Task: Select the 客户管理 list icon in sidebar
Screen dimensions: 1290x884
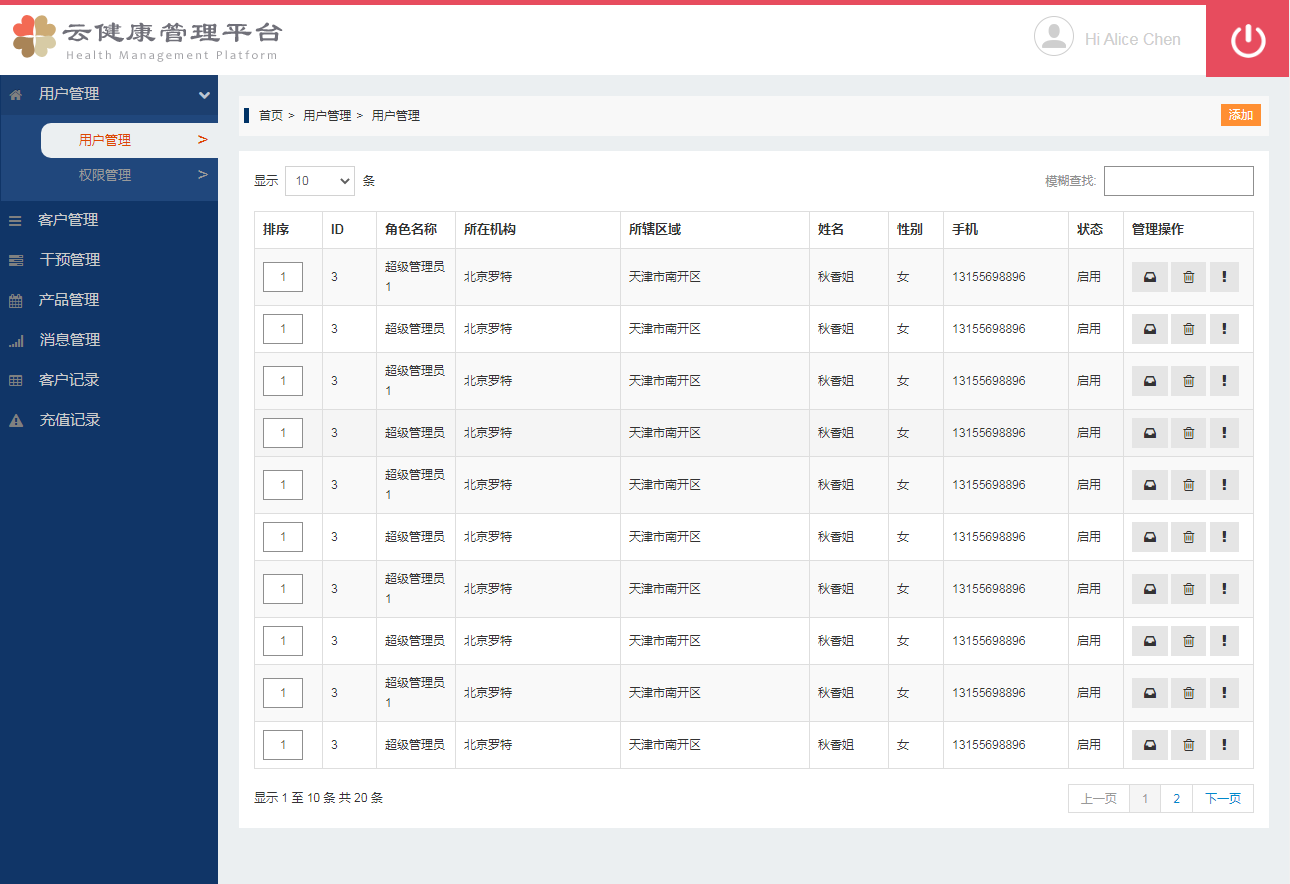Action: (14, 219)
